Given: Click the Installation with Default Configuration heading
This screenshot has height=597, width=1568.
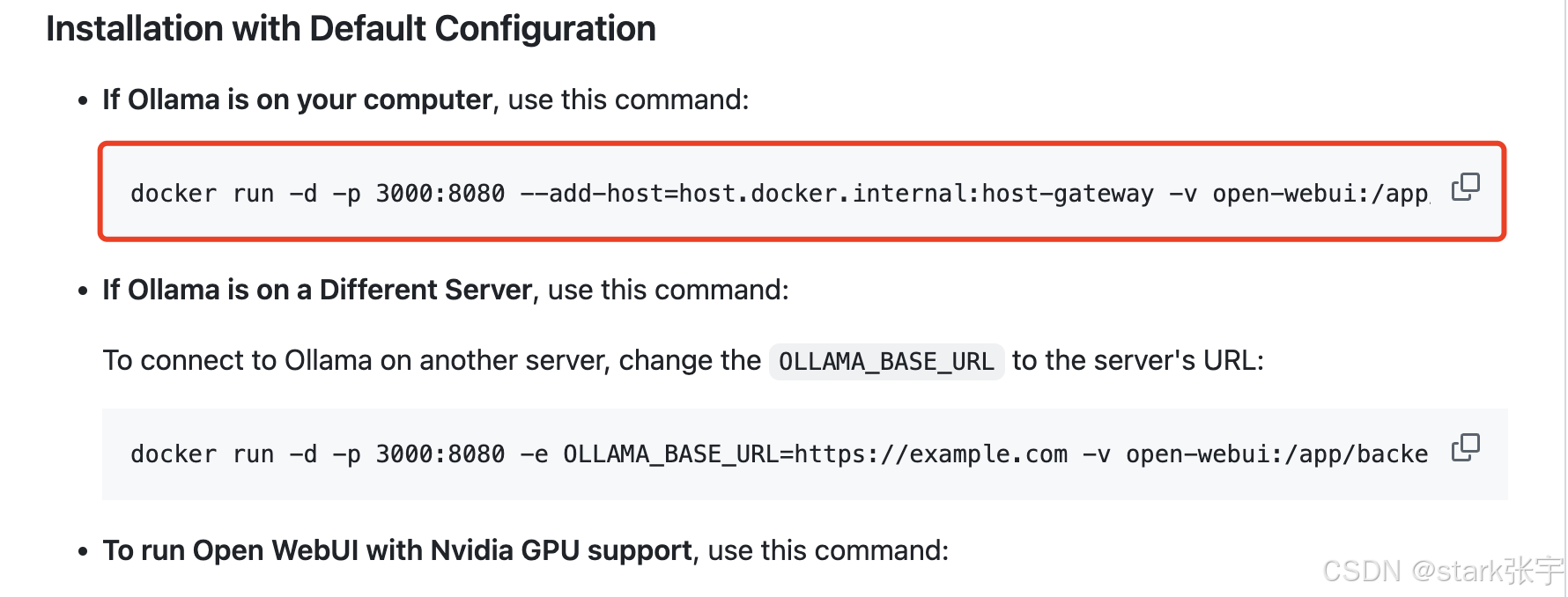Looking at the screenshot, I should click(351, 29).
